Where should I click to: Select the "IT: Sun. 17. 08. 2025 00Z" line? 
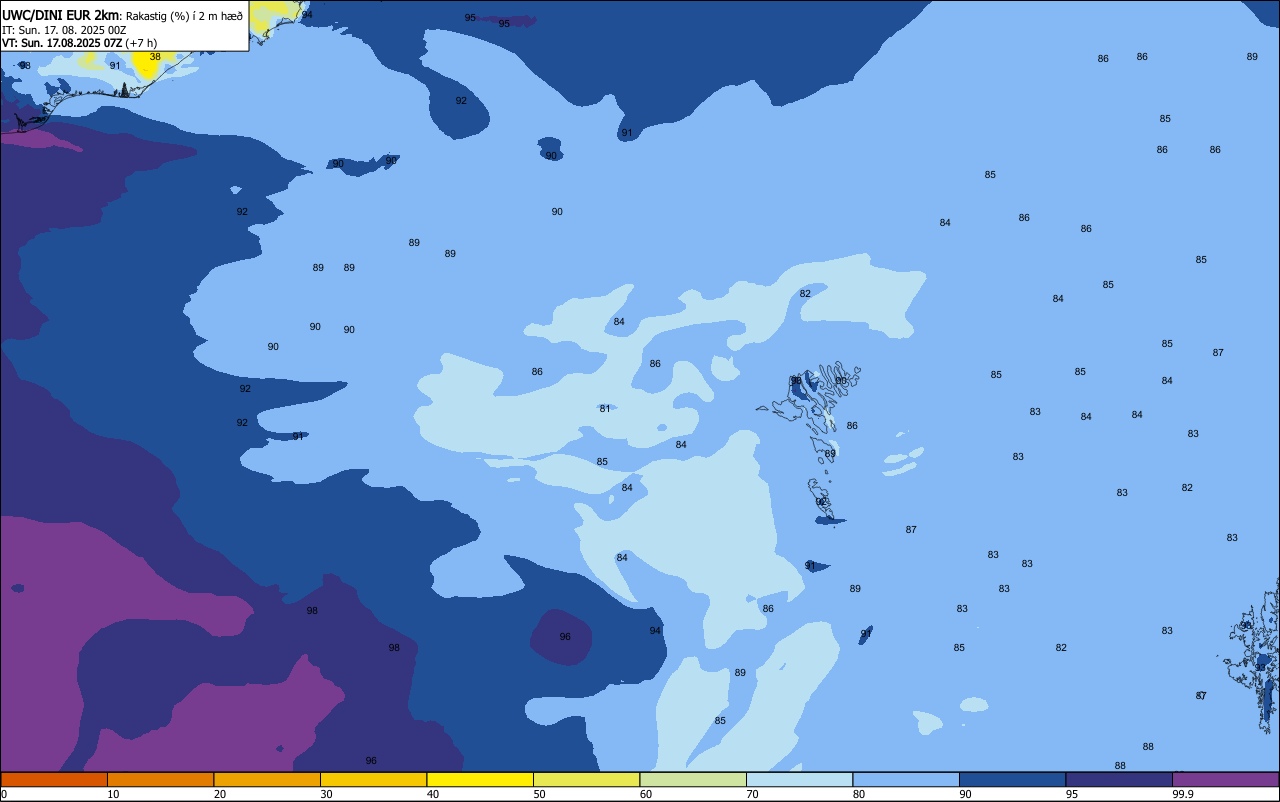pyautogui.click(x=64, y=30)
